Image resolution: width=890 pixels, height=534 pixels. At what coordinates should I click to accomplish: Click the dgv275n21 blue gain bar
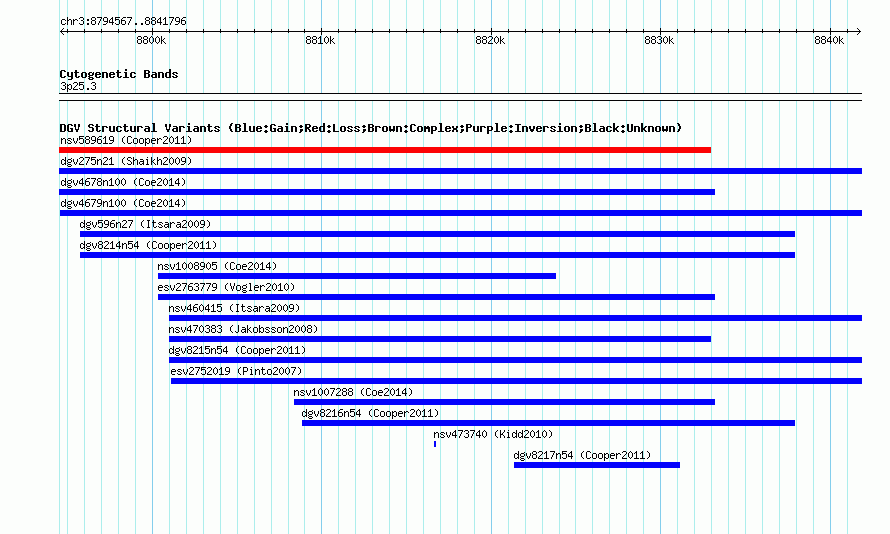point(460,171)
